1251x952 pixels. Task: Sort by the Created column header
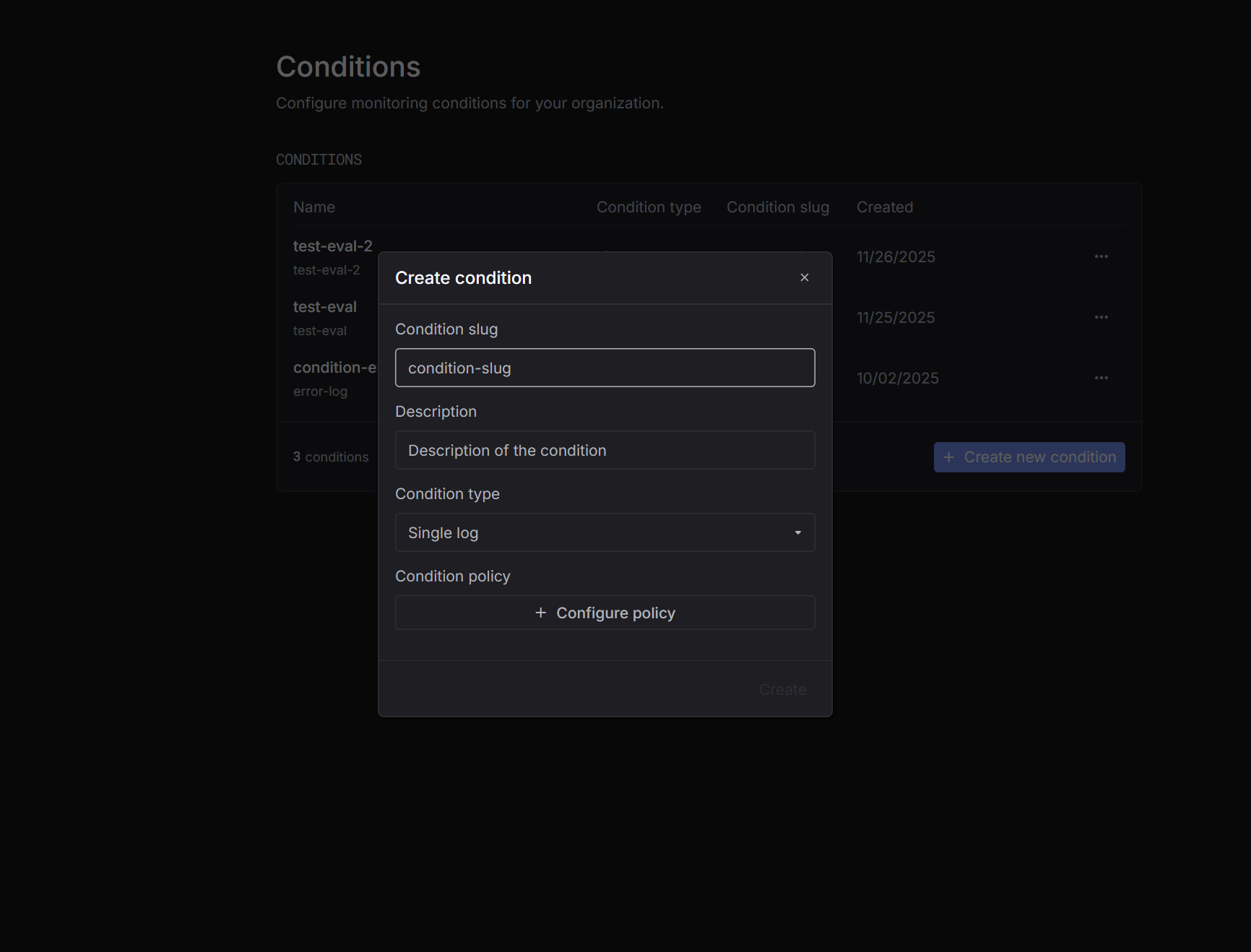tap(884, 207)
